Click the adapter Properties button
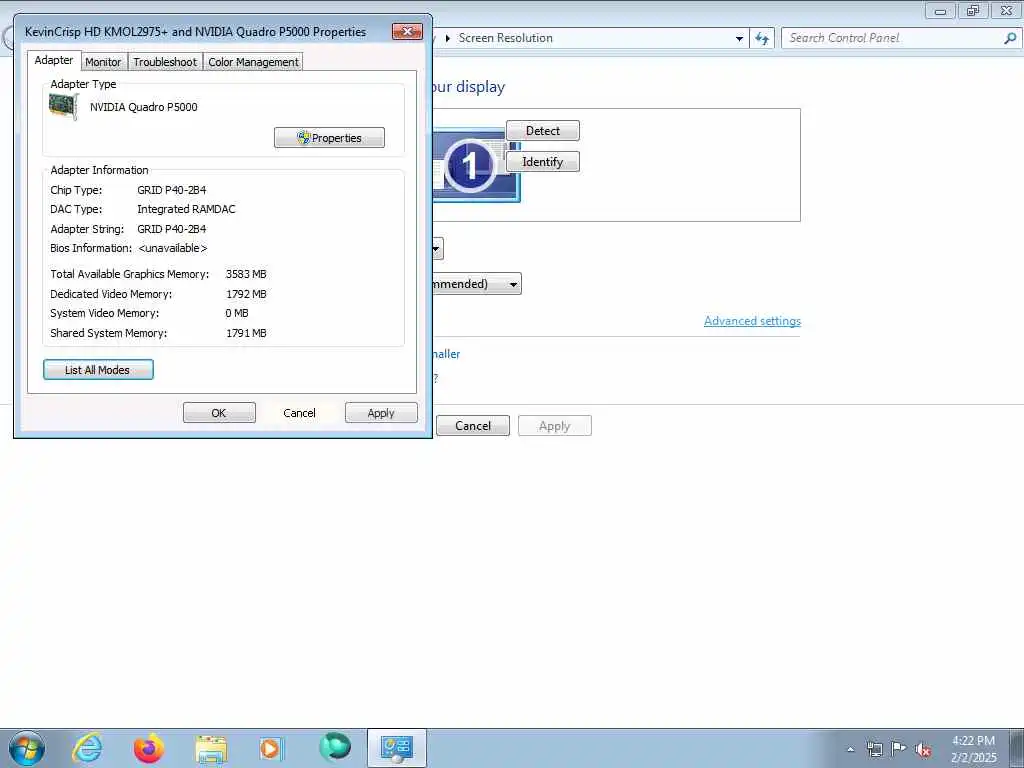This screenshot has height=768, width=1024. coord(329,138)
